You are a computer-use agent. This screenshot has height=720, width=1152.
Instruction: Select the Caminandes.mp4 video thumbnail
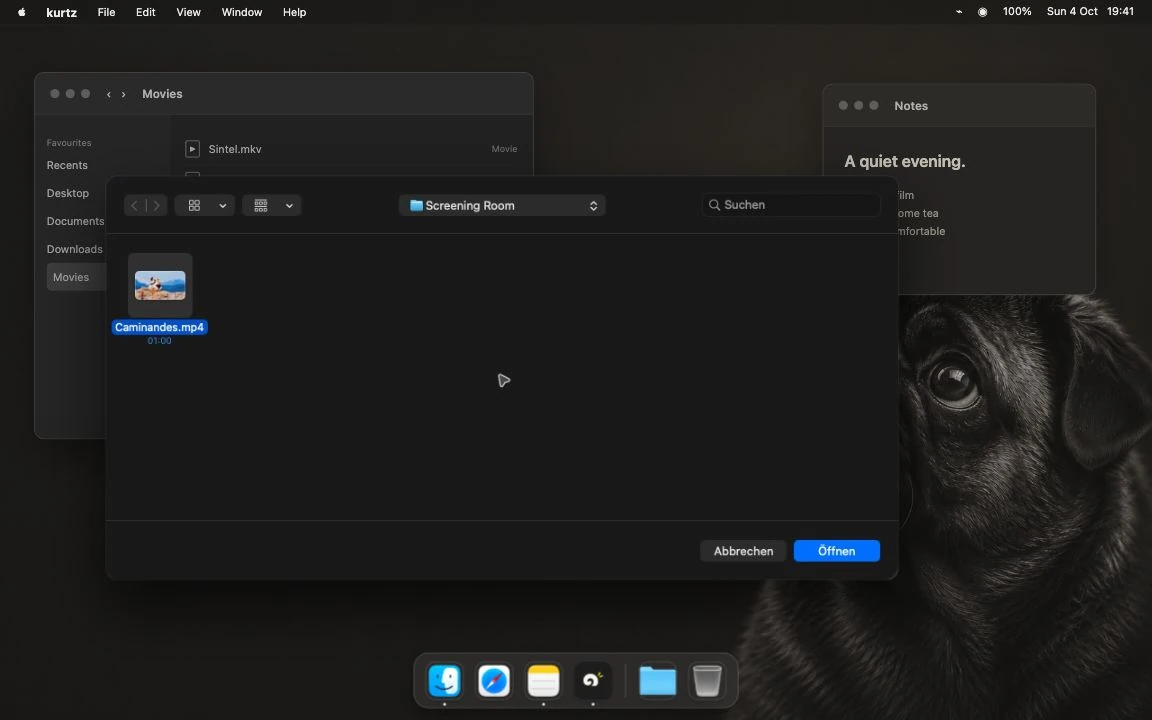[160, 285]
